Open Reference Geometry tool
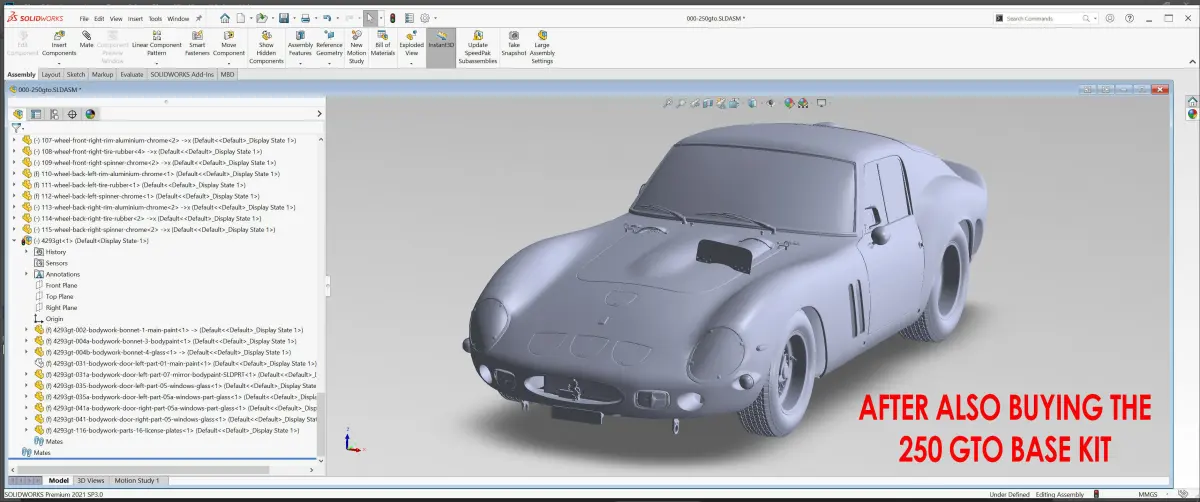The height and width of the screenshot is (502, 1200). tap(329, 43)
